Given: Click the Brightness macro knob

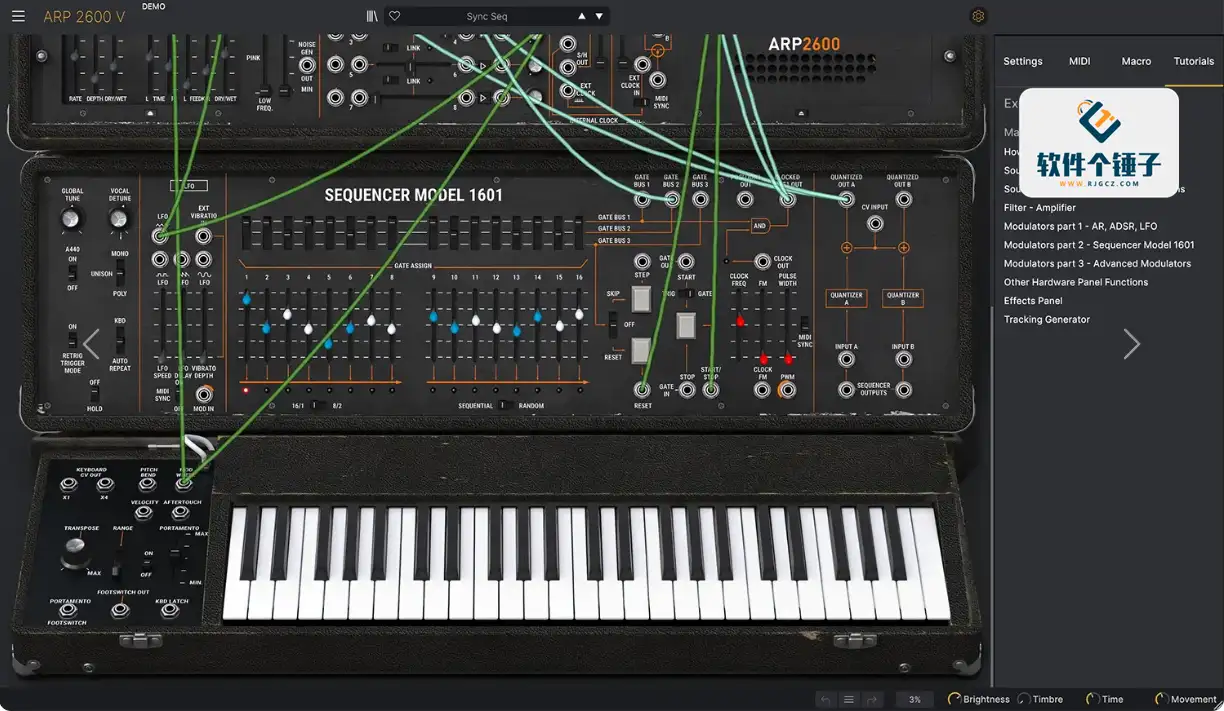Looking at the screenshot, I should pos(954,700).
